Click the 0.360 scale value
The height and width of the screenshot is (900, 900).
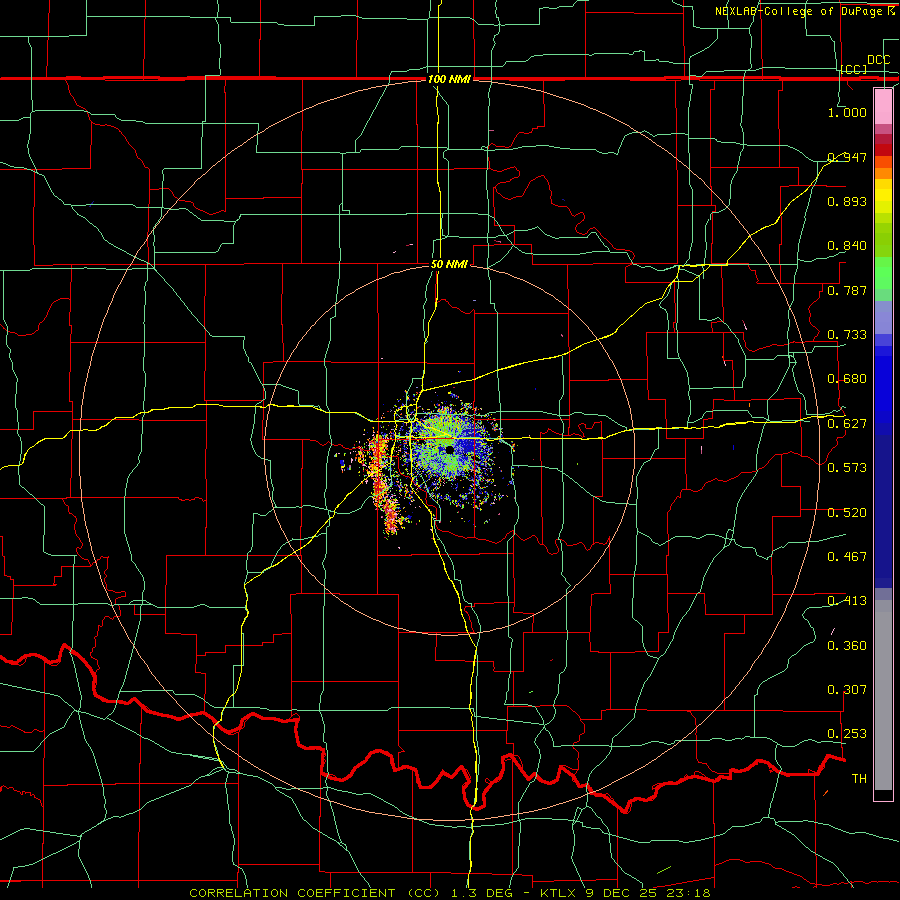pos(847,646)
